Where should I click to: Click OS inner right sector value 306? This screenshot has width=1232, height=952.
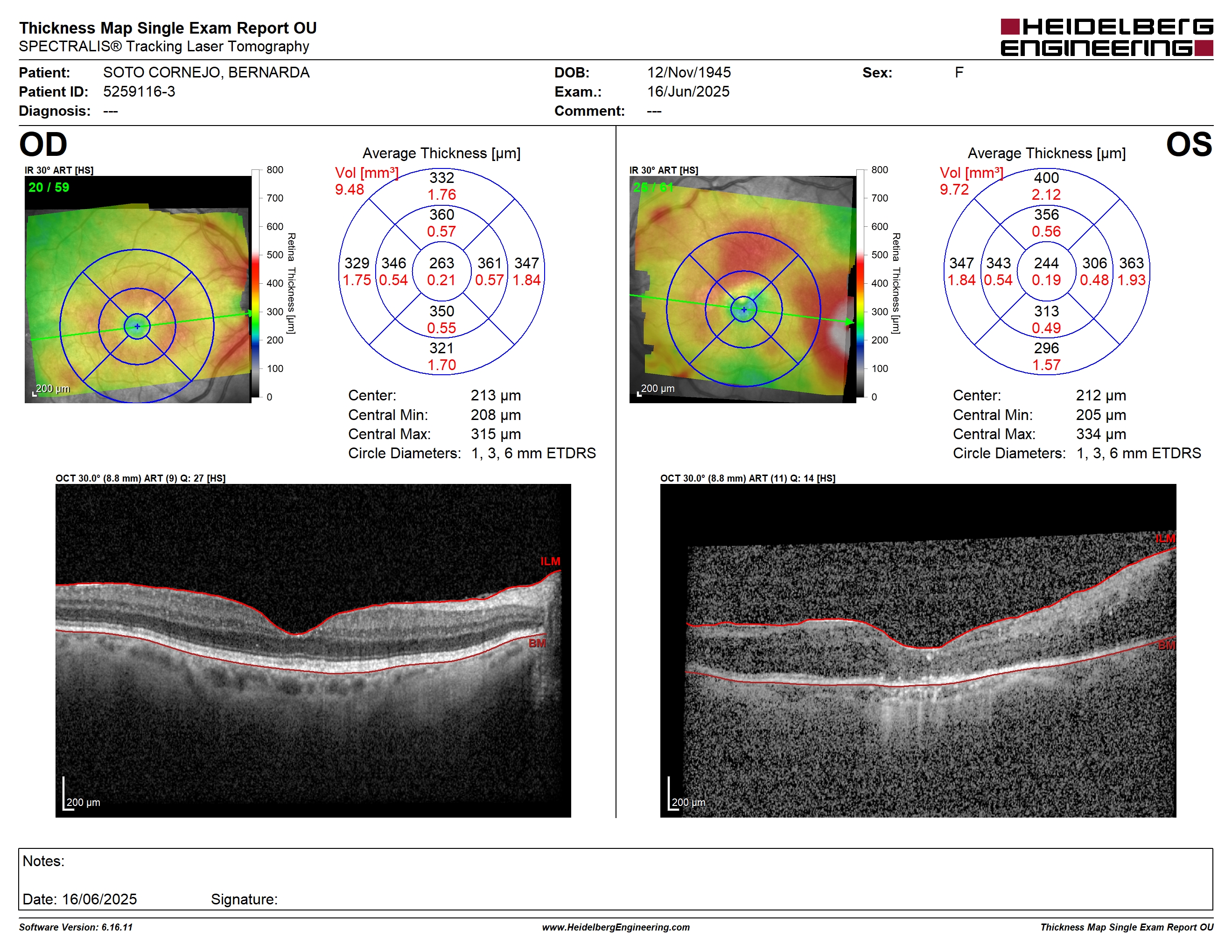(x=1094, y=263)
